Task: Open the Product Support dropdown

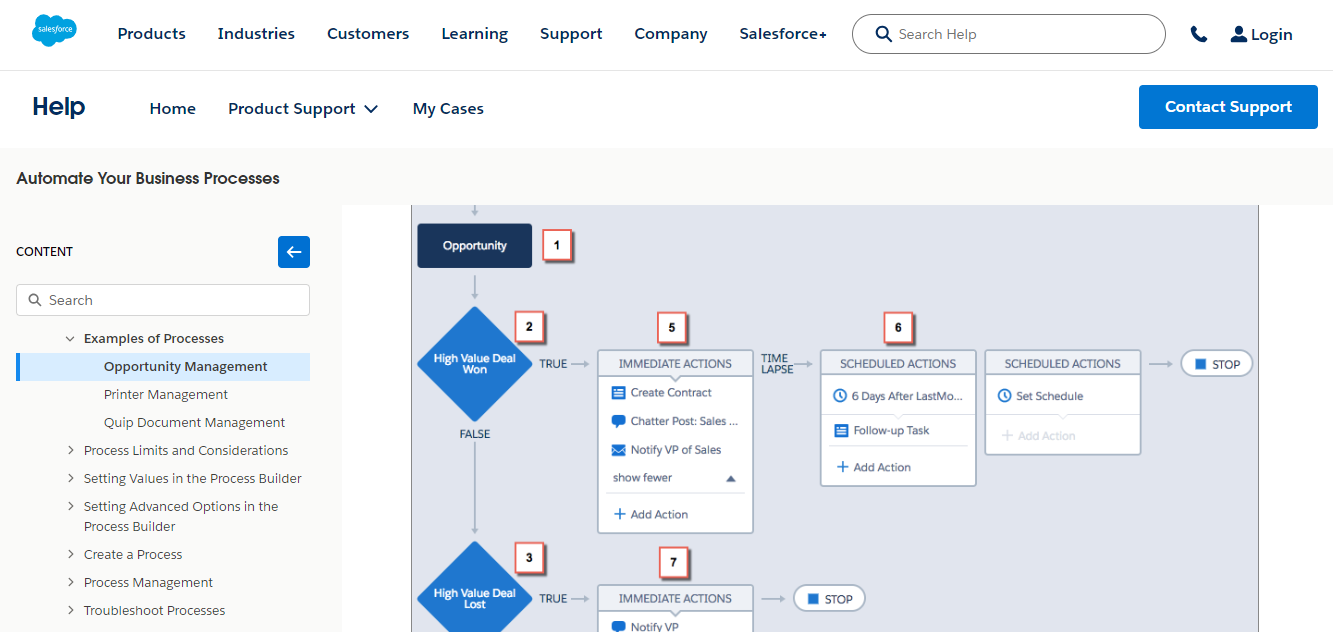Action: click(303, 109)
